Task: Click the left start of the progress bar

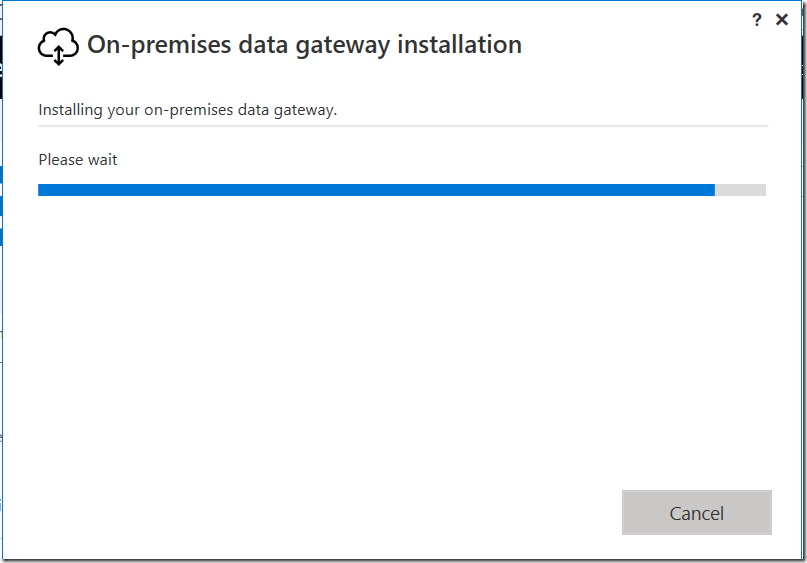Action: (41, 190)
